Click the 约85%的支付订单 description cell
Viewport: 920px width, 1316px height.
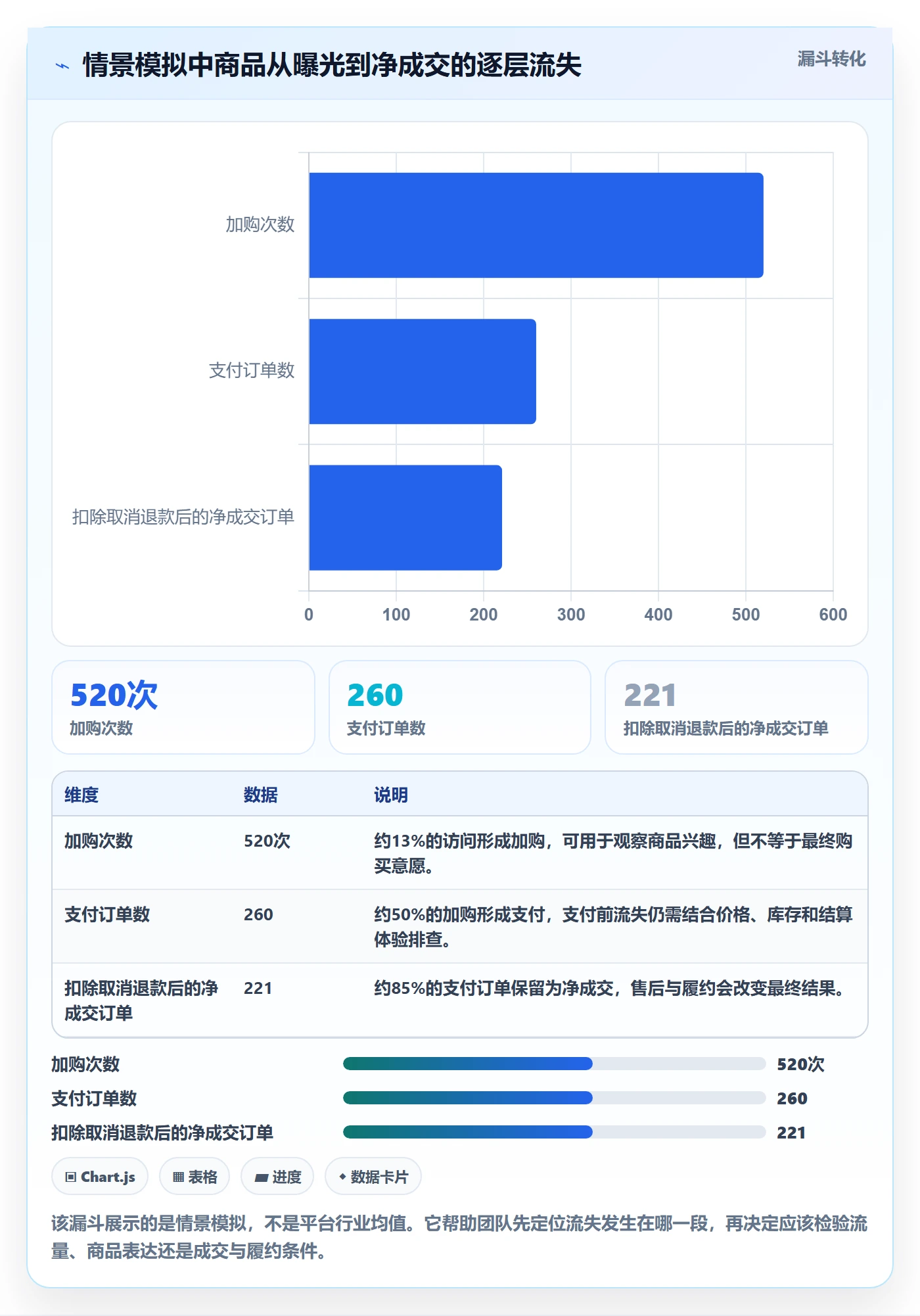pos(611,988)
